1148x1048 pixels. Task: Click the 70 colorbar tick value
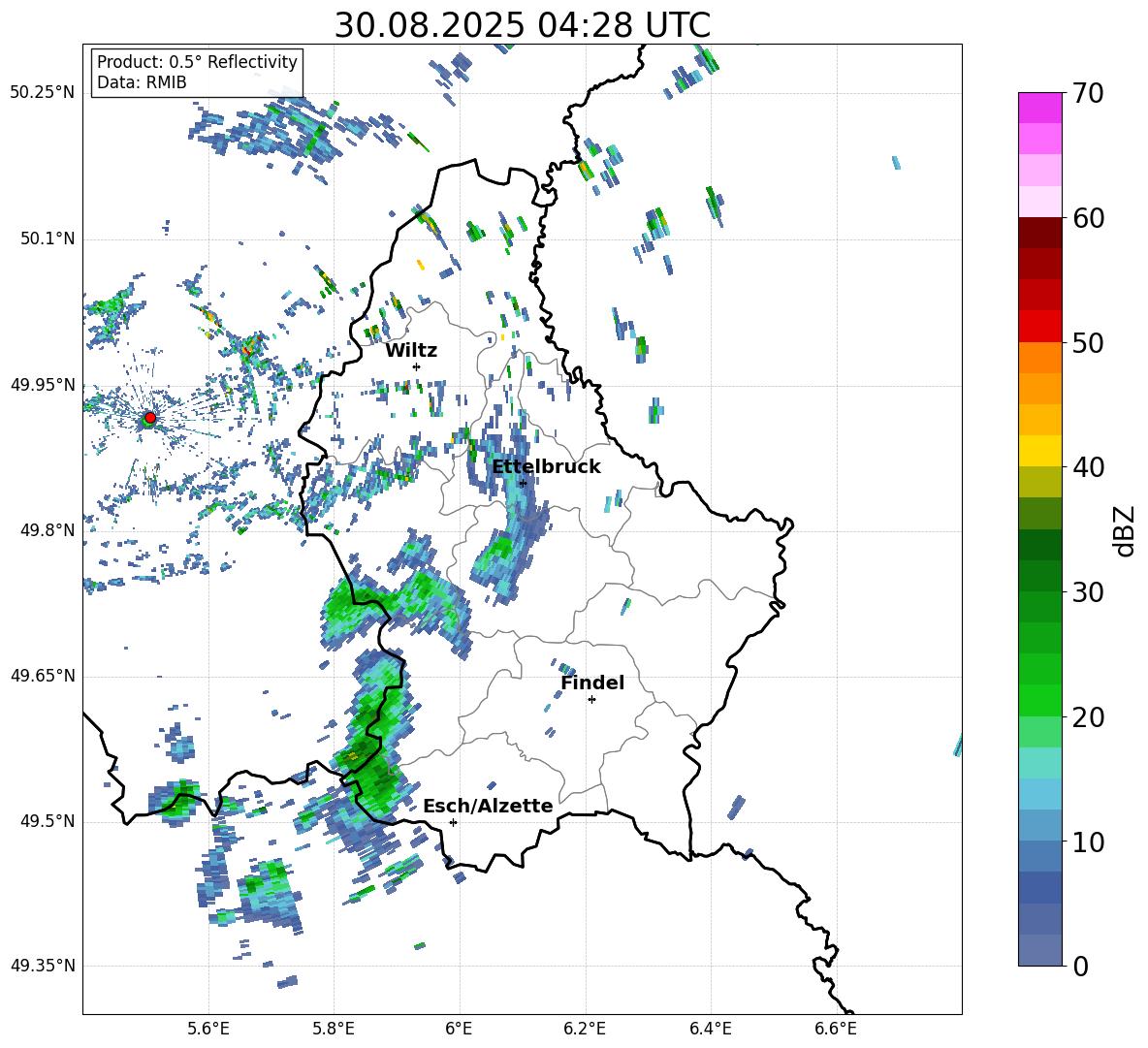[1087, 94]
